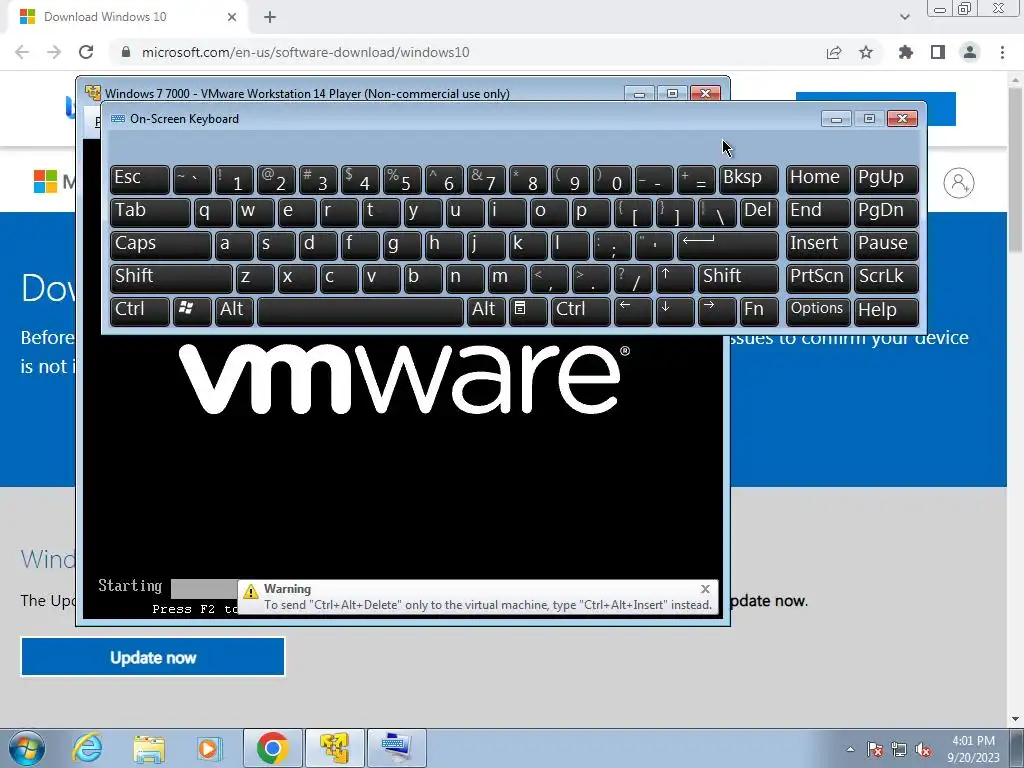Click down arrow key on On-Screen Keyboard
The width and height of the screenshot is (1024, 768).
pos(675,310)
